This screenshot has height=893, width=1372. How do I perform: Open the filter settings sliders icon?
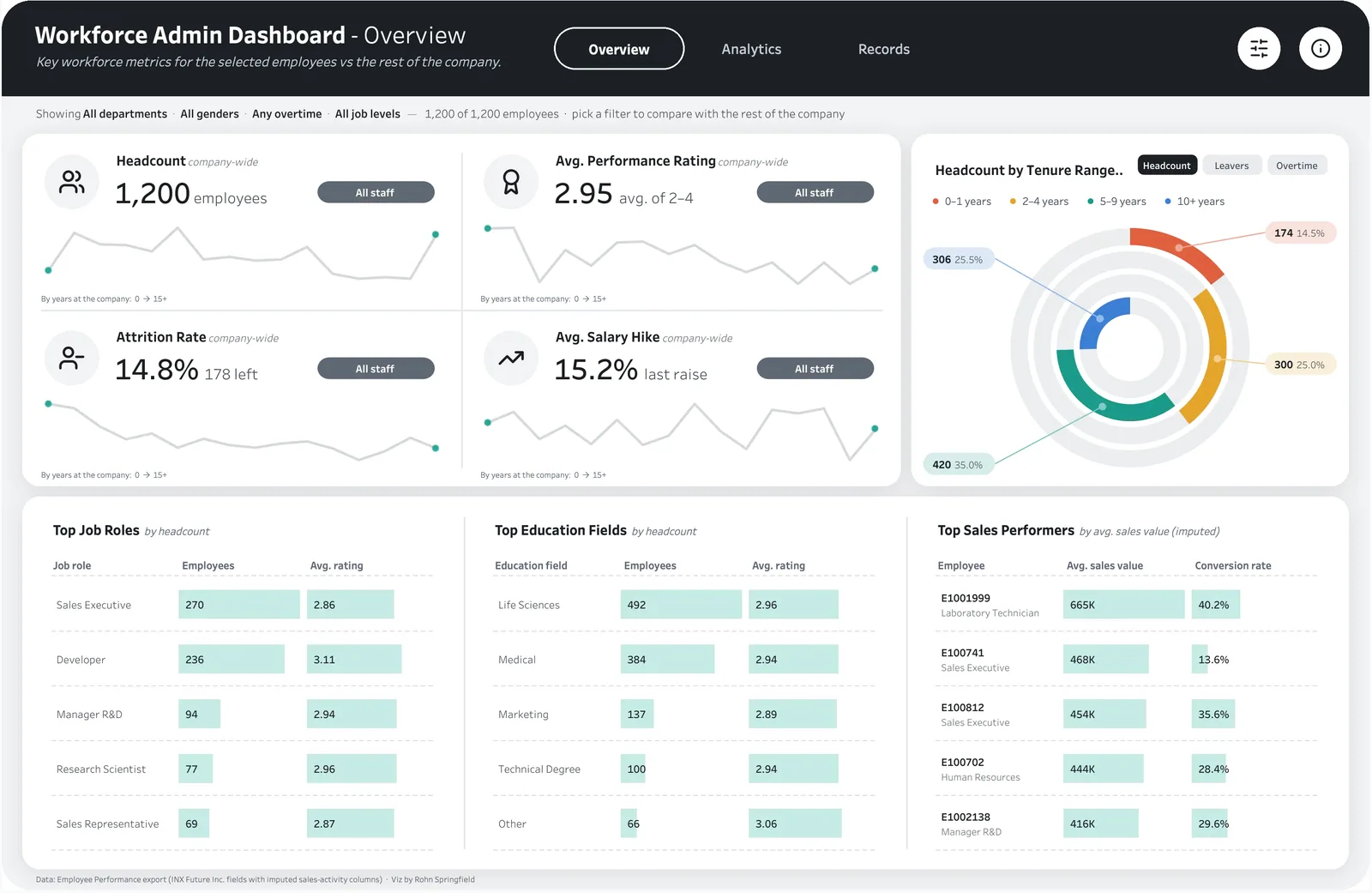(x=1259, y=49)
